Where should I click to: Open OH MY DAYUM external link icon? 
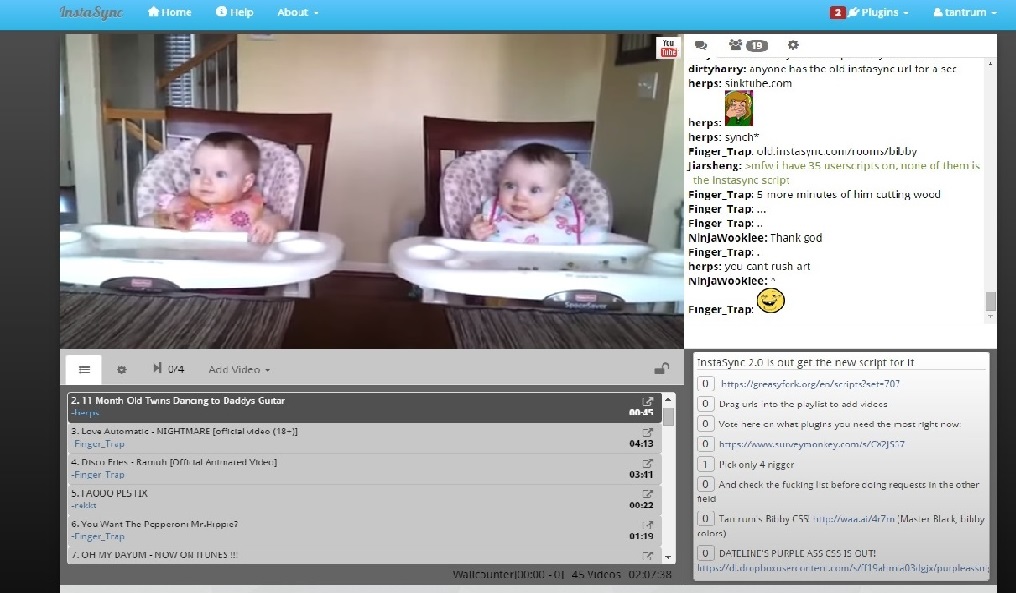[647, 556]
